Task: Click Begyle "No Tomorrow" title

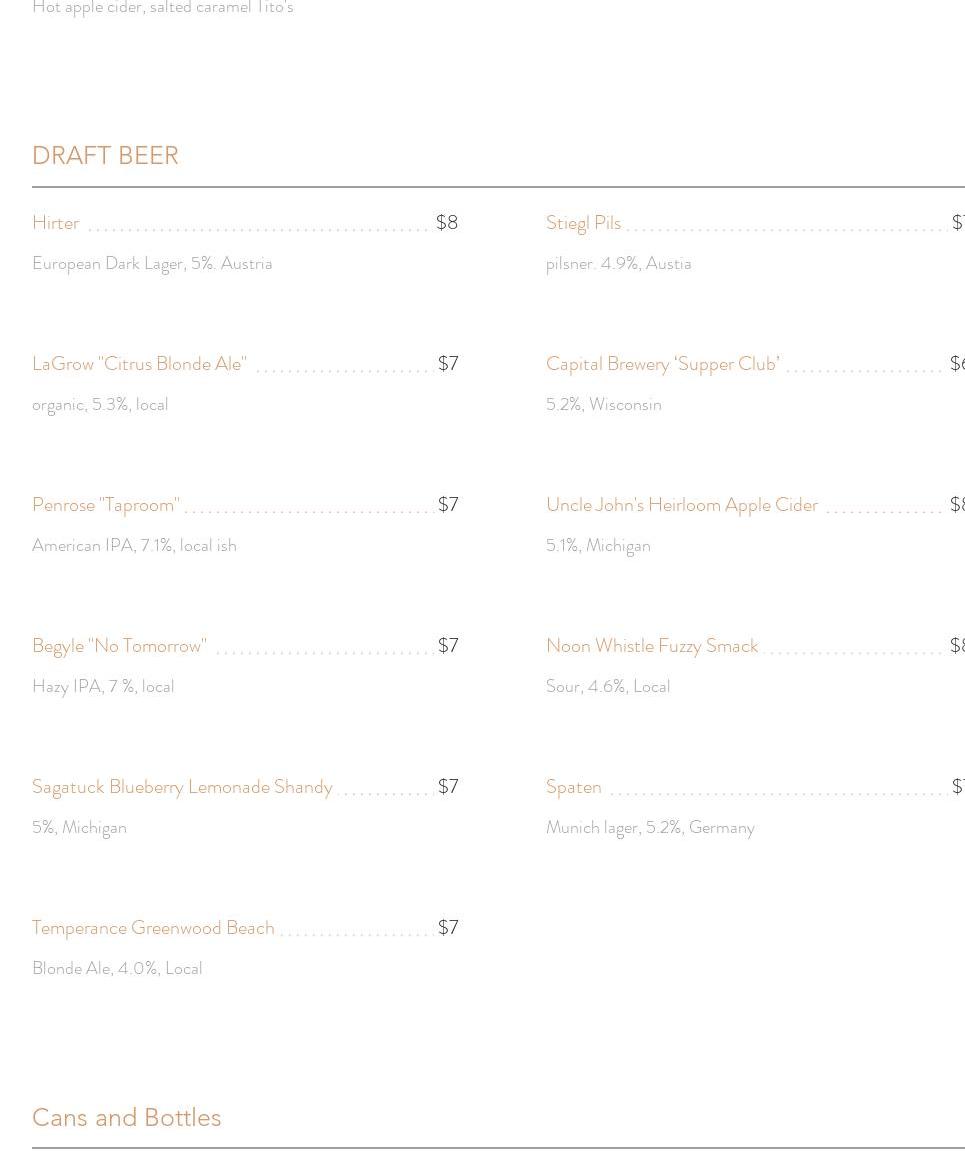Action: point(119,646)
